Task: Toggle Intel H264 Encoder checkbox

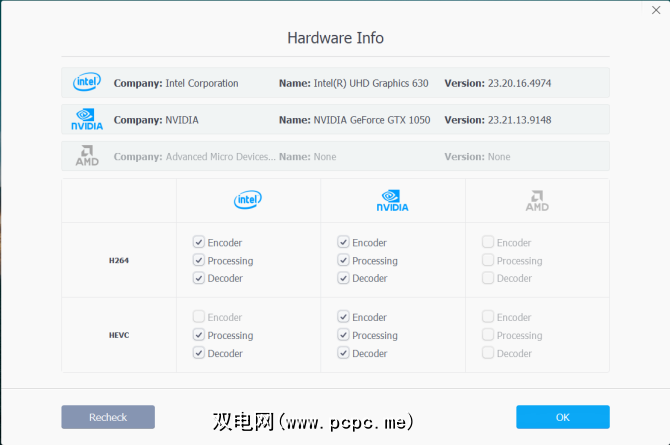Action: pos(199,242)
